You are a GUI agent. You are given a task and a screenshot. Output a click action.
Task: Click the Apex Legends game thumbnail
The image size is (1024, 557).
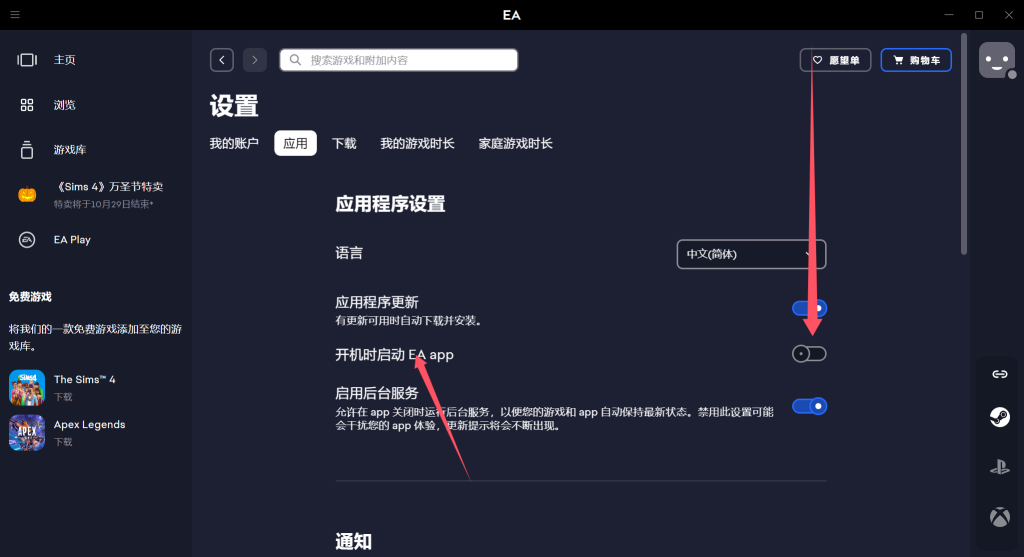pos(27,432)
